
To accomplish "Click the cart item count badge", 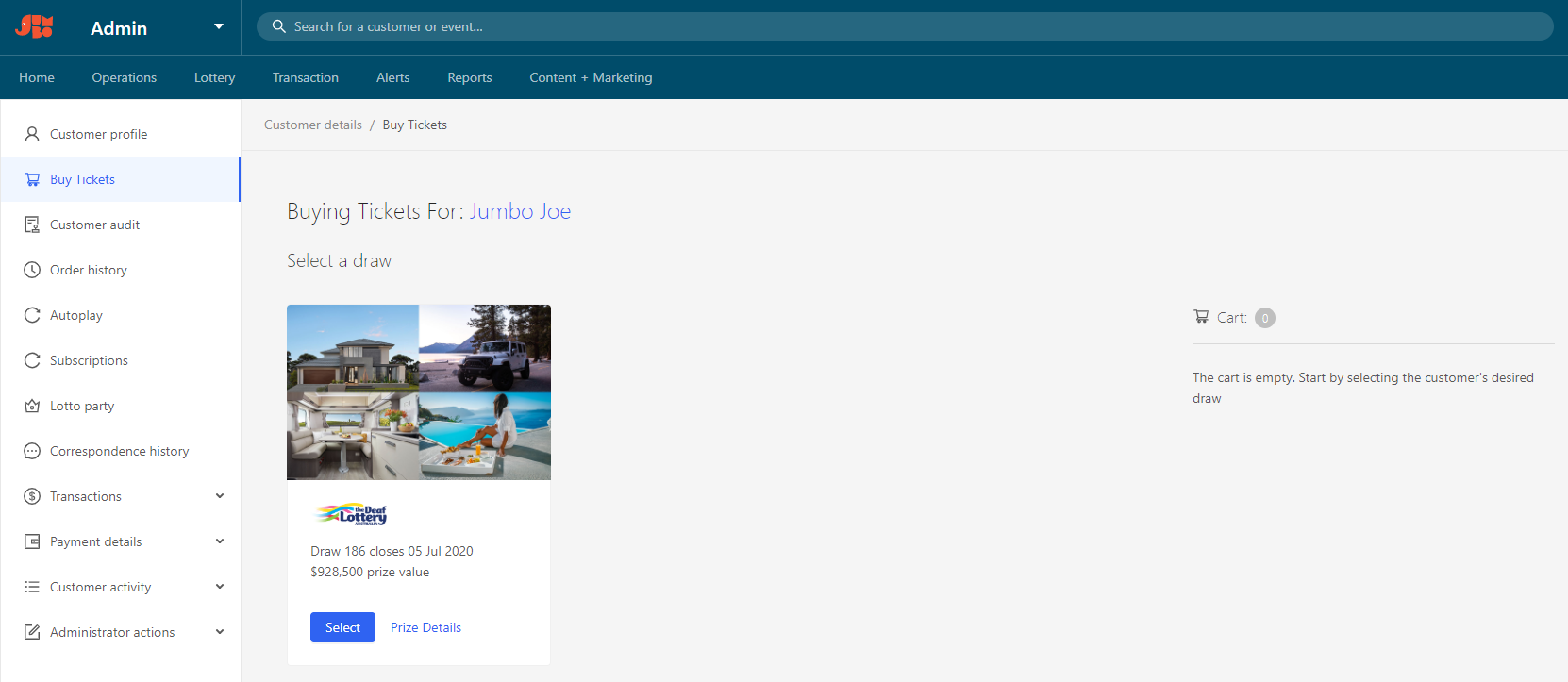I will tap(1265, 318).
